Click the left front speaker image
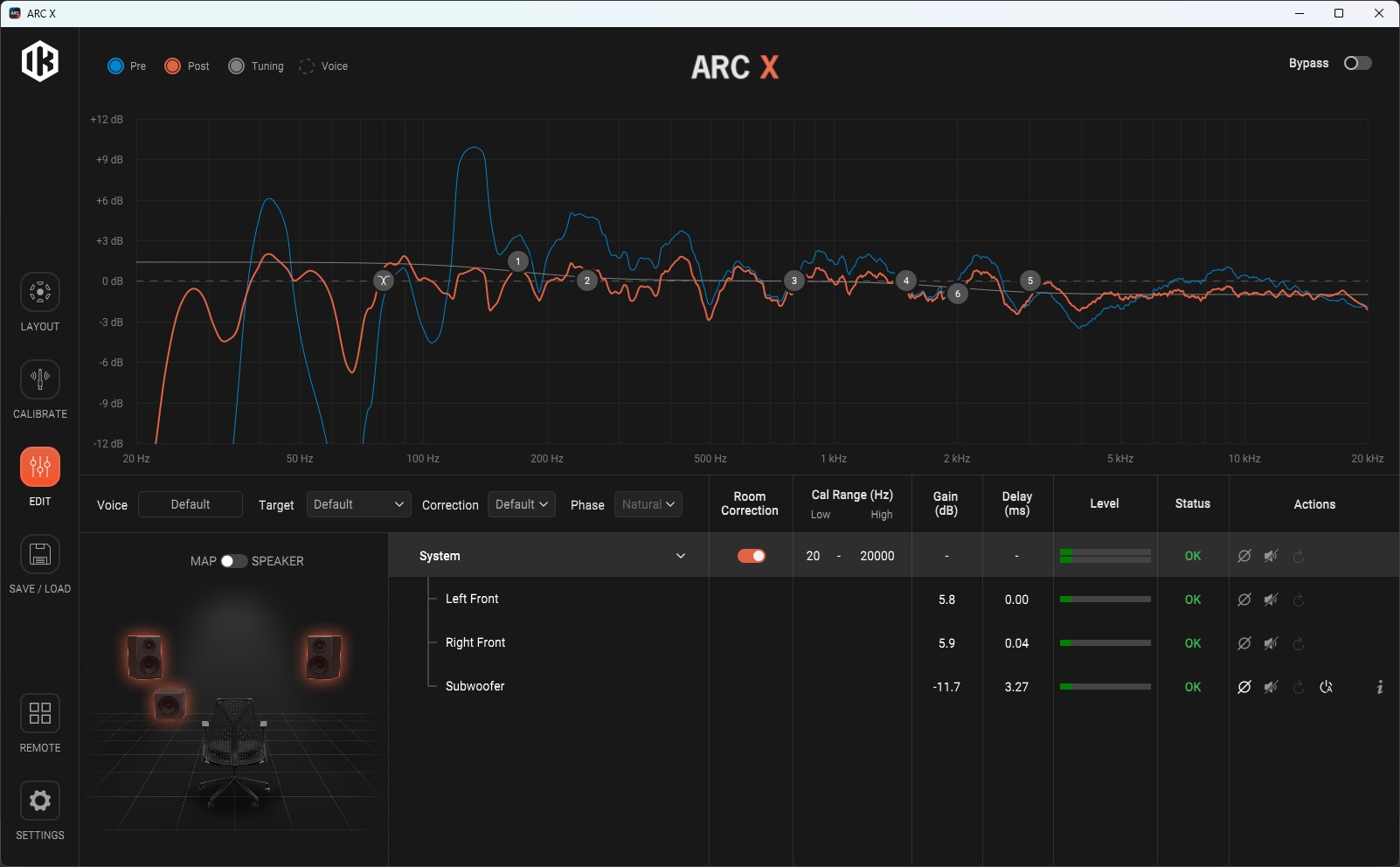The height and width of the screenshot is (867, 1400). coord(145,656)
